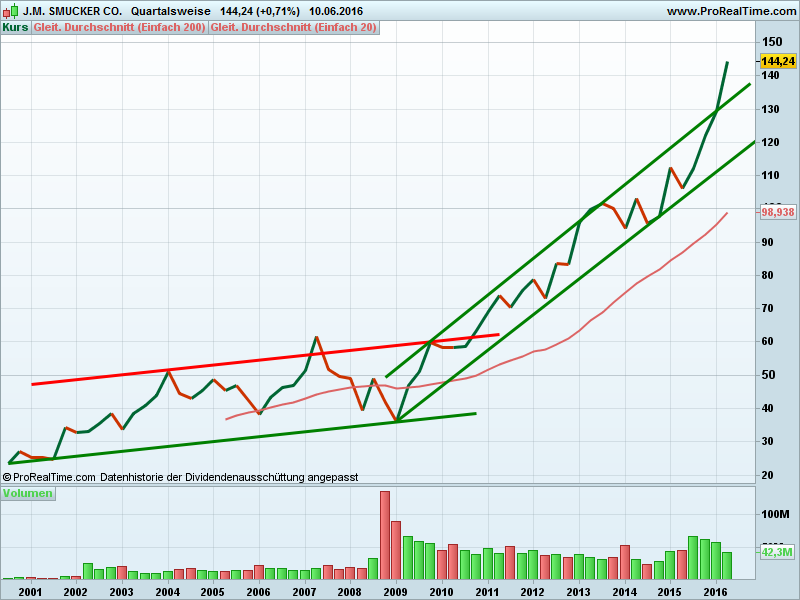Click the 2009 year label on the time axis

pos(396,592)
